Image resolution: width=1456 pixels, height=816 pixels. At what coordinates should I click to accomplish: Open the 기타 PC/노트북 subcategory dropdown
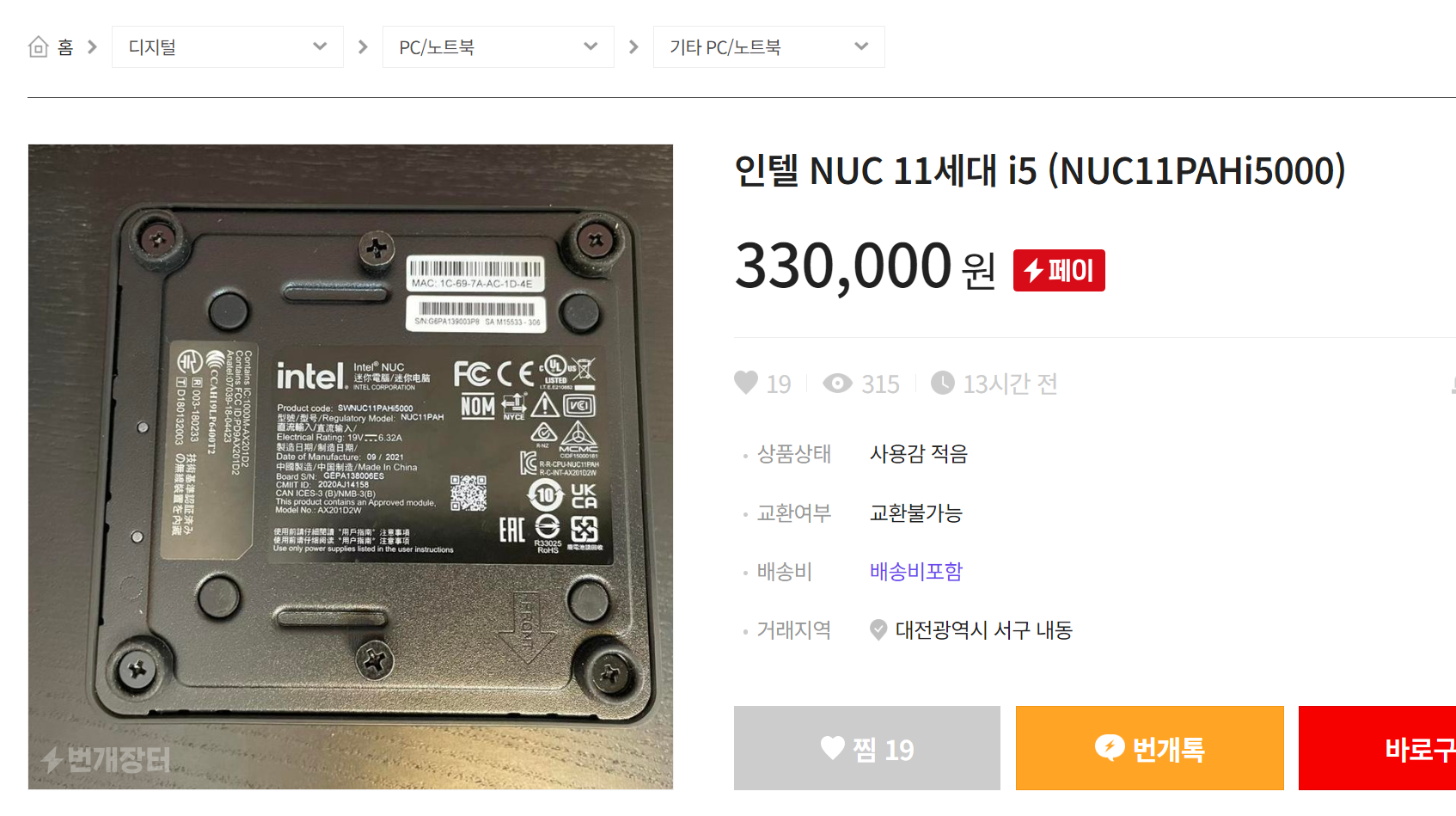pos(769,46)
